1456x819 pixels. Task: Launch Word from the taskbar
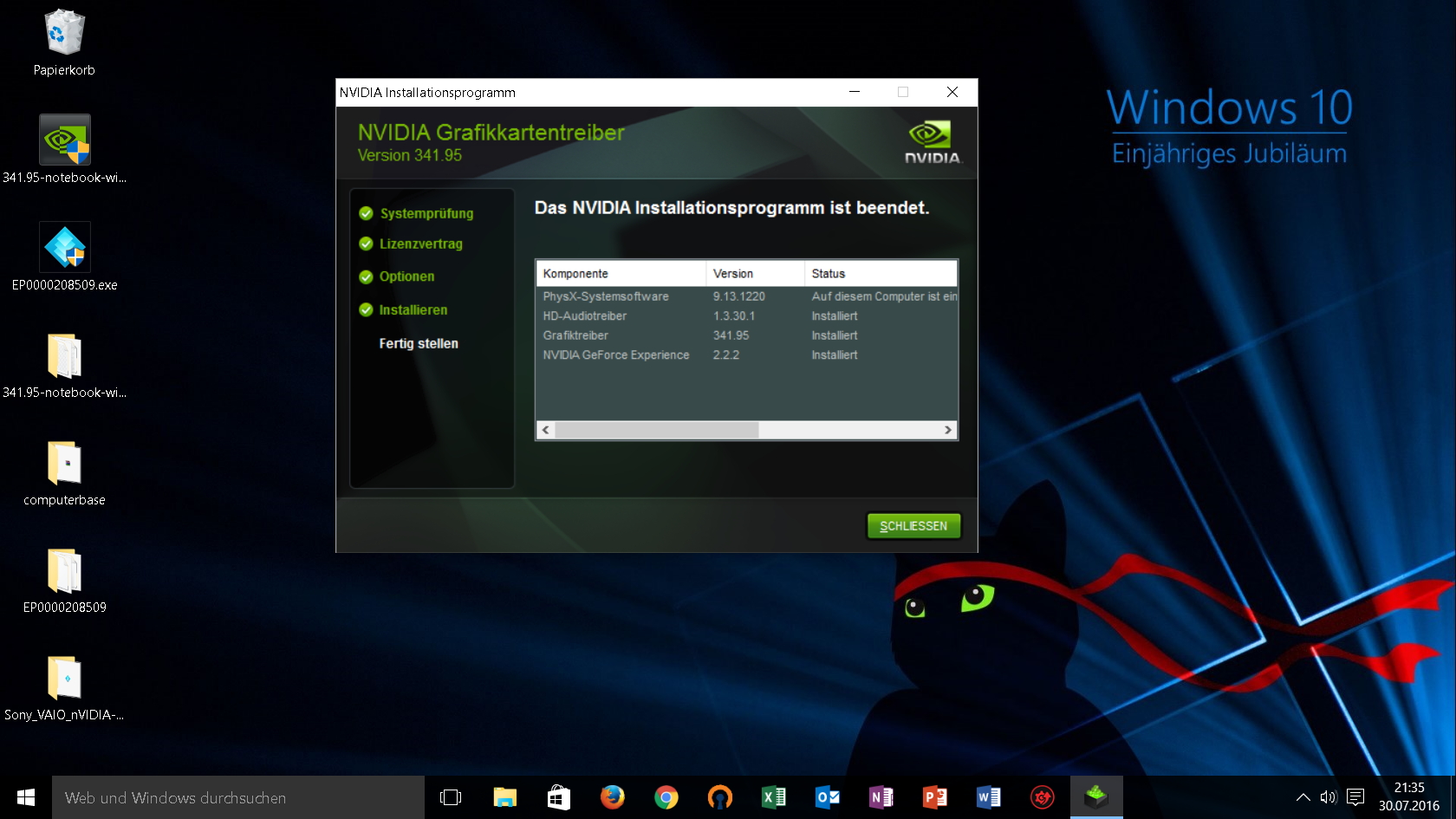point(988,797)
